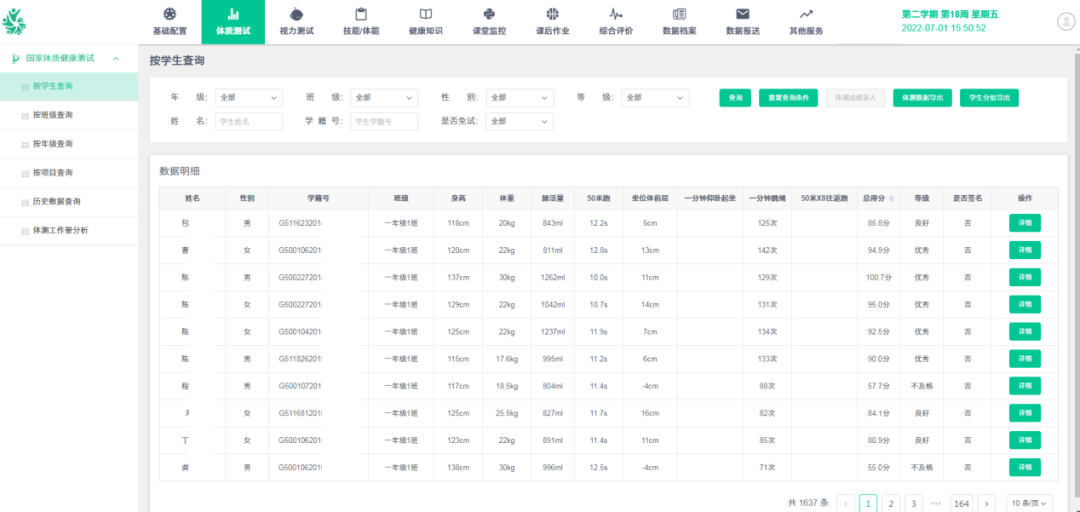Click the 17.6kg weight cell

(506, 358)
